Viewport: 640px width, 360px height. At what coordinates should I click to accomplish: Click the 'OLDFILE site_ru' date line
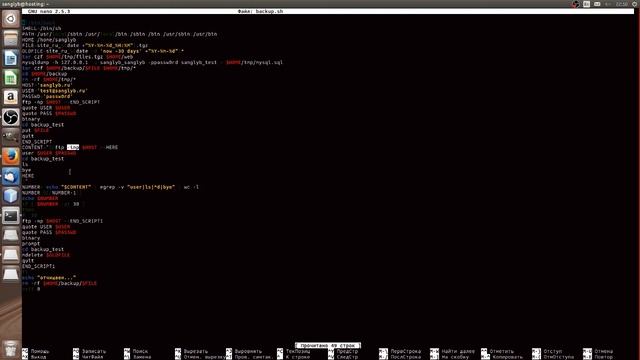pos(103,51)
